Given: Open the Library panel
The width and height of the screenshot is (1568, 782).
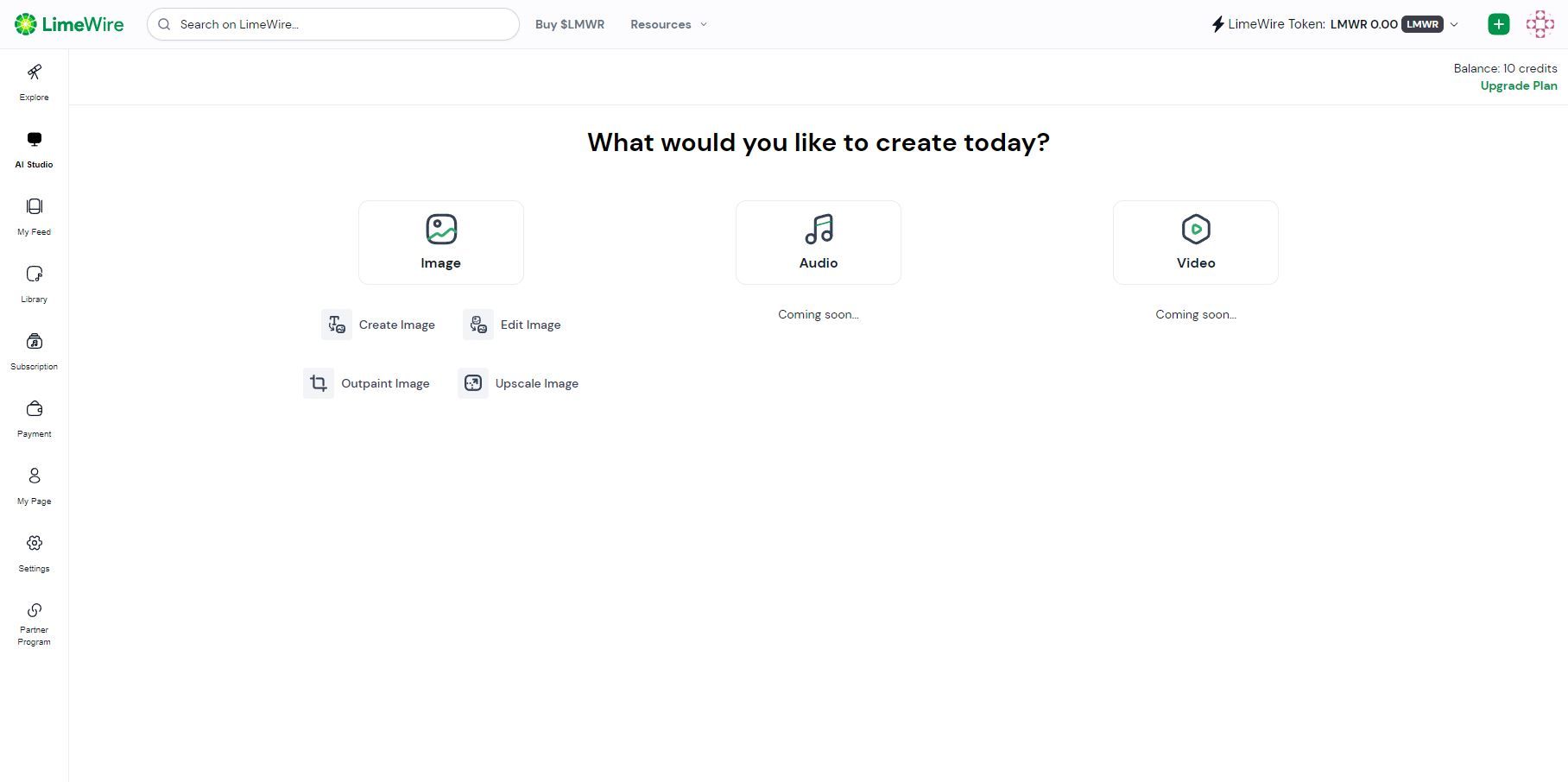Looking at the screenshot, I should click(34, 284).
